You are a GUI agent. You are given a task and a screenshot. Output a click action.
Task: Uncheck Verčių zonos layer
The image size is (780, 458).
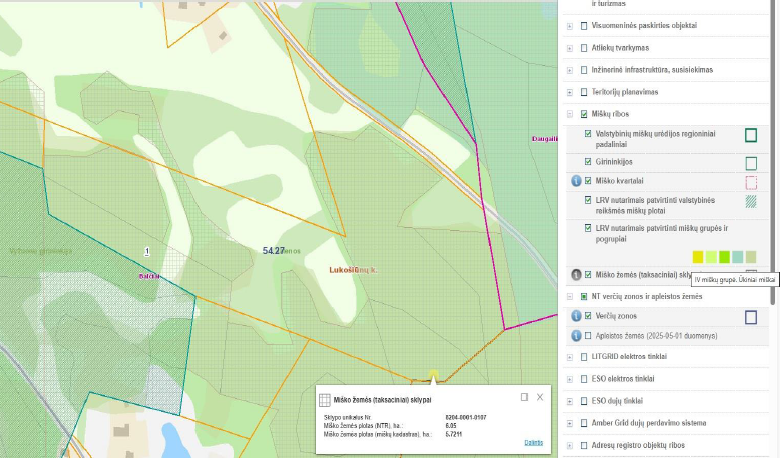coord(588,316)
